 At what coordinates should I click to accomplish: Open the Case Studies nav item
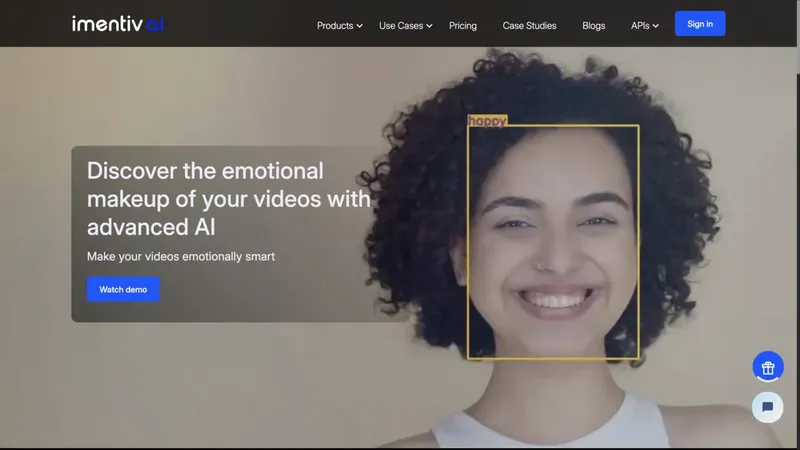pyautogui.click(x=529, y=26)
